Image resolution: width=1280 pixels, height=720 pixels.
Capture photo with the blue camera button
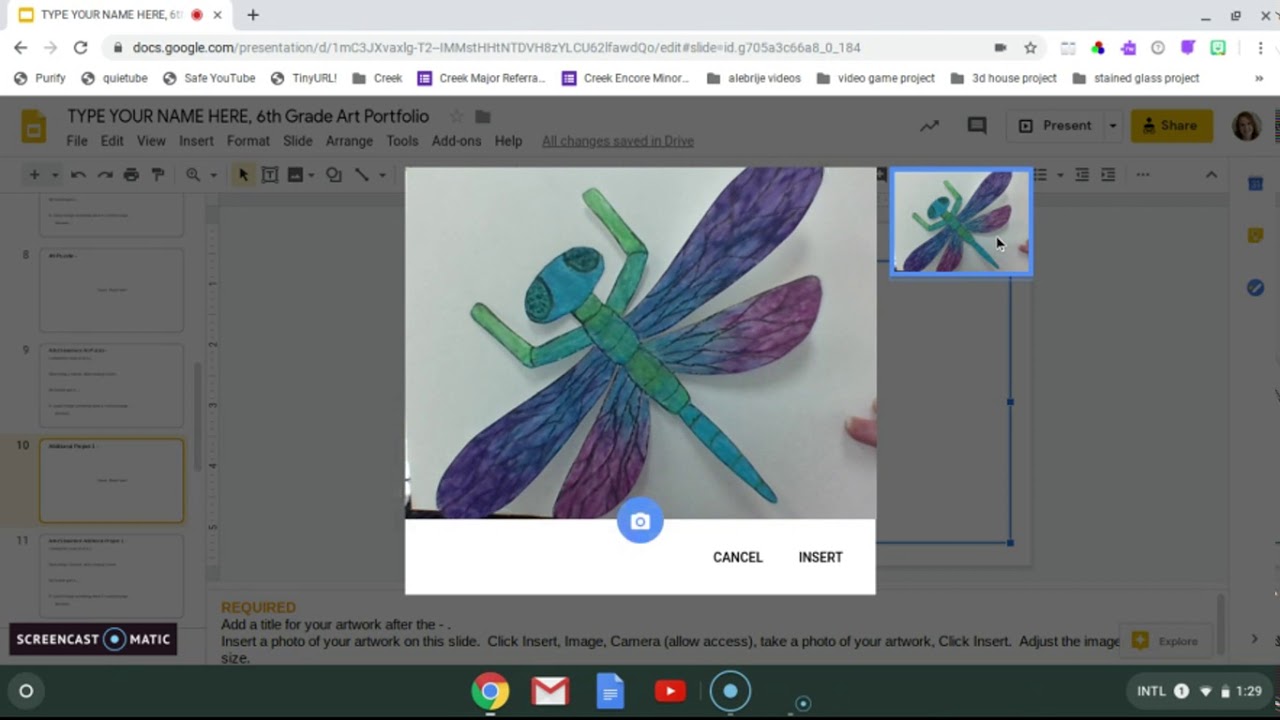point(640,521)
